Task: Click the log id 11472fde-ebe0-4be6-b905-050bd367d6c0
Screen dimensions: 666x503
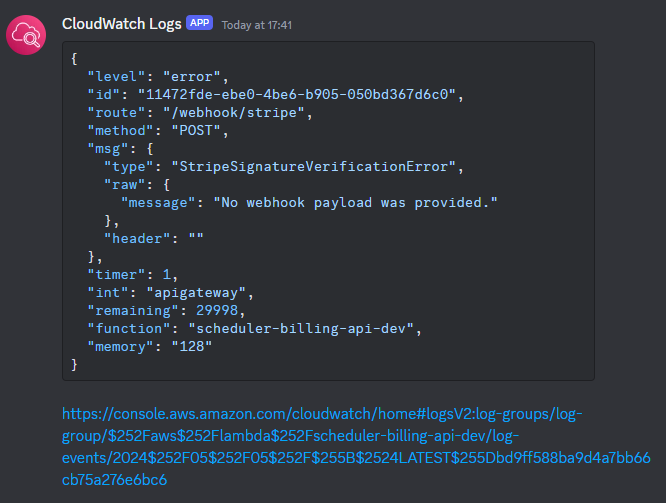Action: point(296,94)
